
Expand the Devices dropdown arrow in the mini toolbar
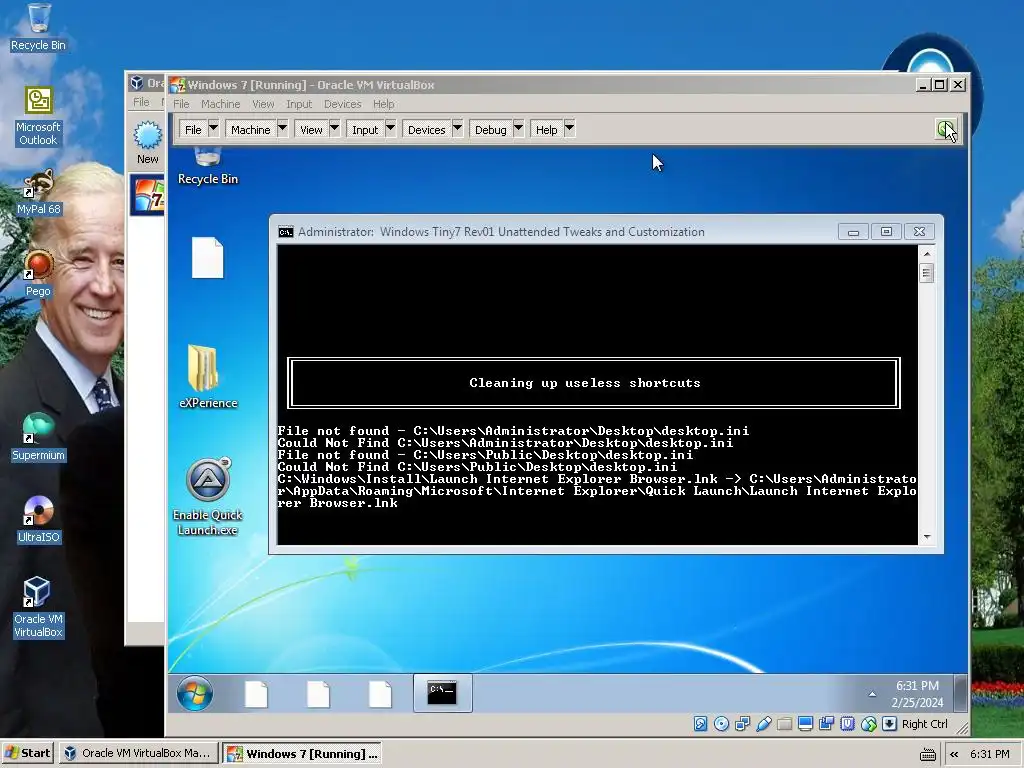(x=457, y=129)
